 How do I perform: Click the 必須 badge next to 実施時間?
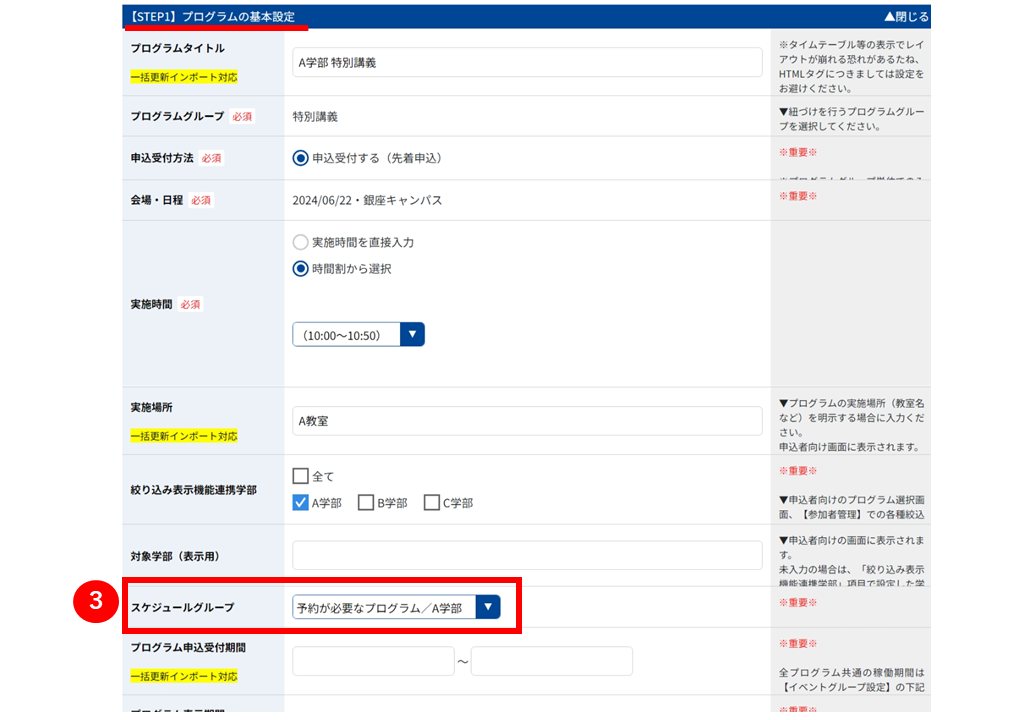click(191, 304)
